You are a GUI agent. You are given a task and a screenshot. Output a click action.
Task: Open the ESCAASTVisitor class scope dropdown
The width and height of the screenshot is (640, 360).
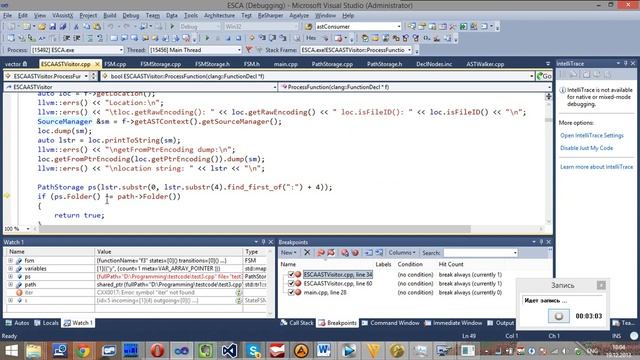[x=141, y=87]
